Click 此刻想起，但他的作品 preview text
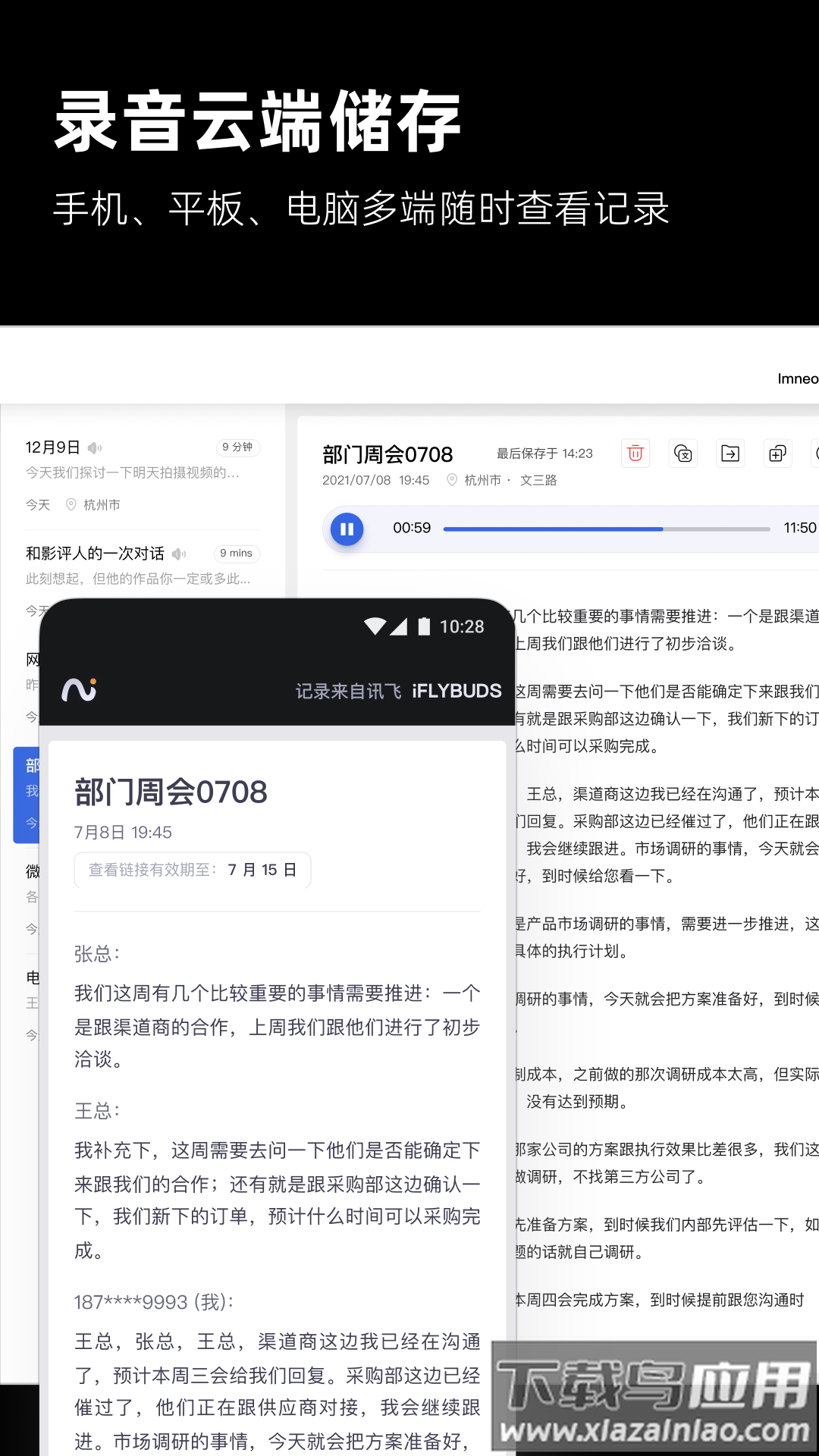 pyautogui.click(x=138, y=579)
